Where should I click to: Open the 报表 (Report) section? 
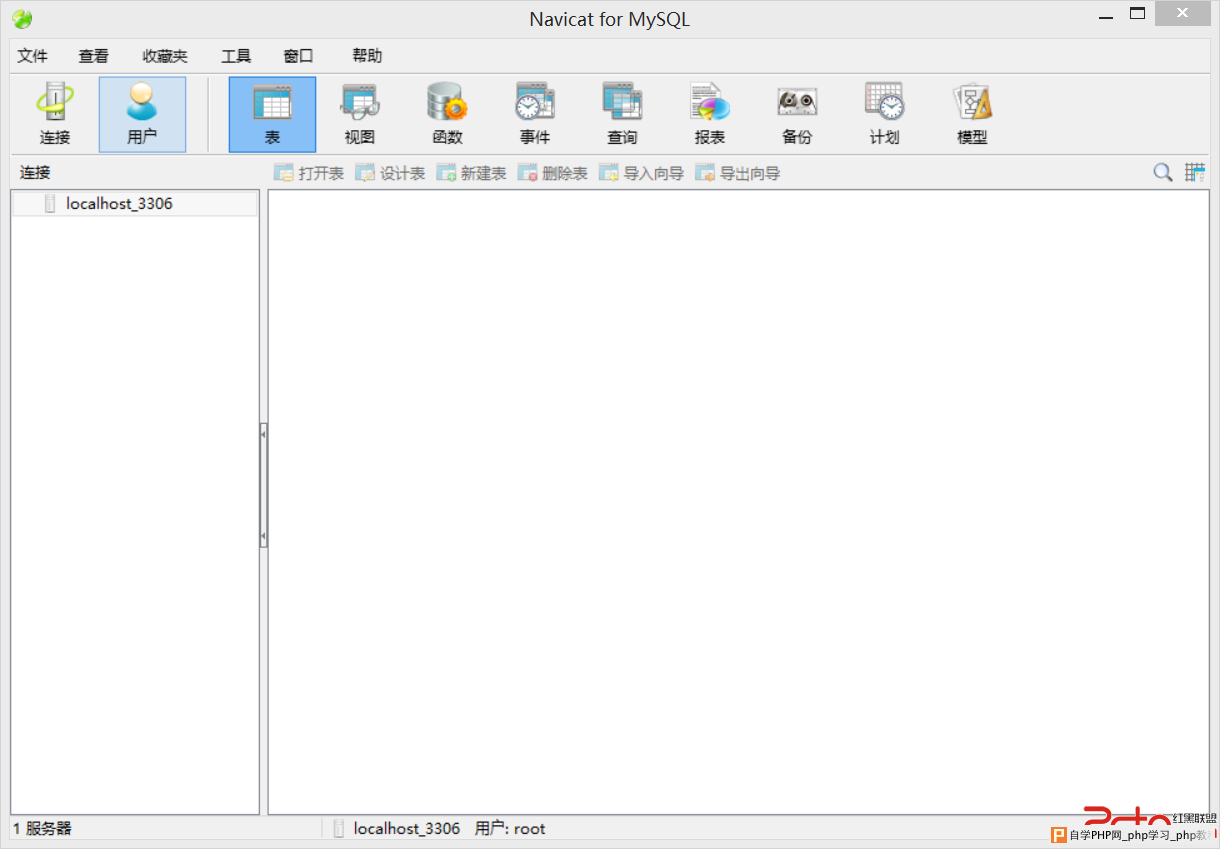coord(710,114)
